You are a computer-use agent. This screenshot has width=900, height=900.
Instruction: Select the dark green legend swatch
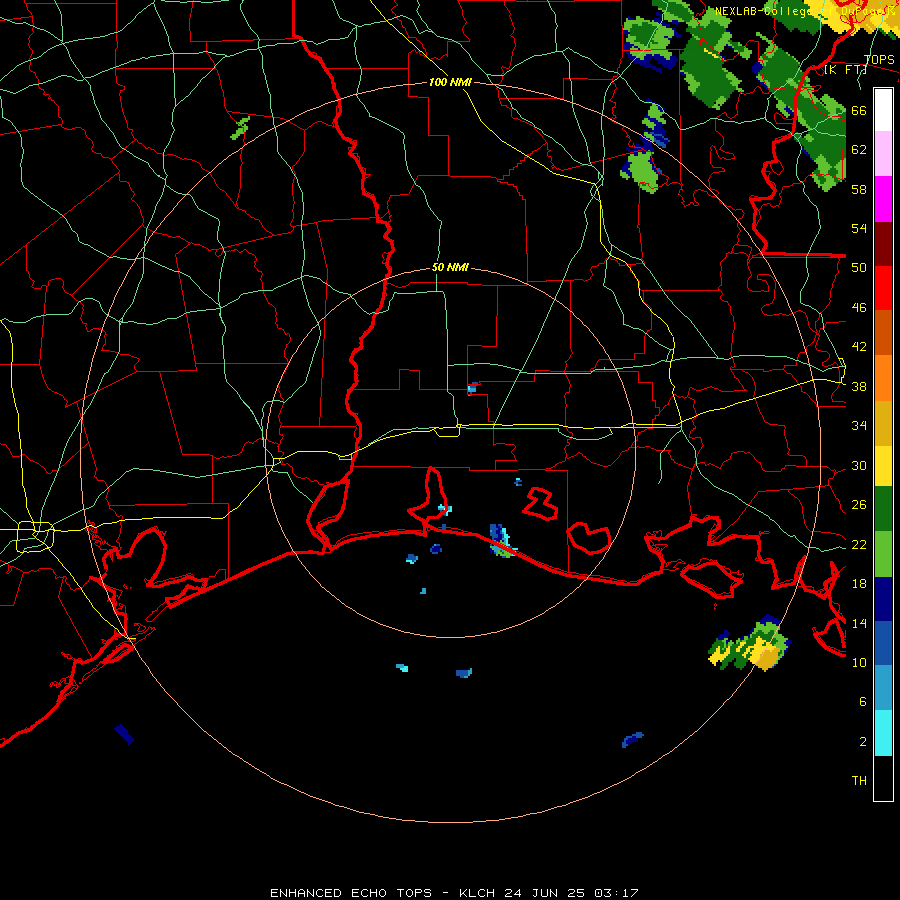pos(883,509)
